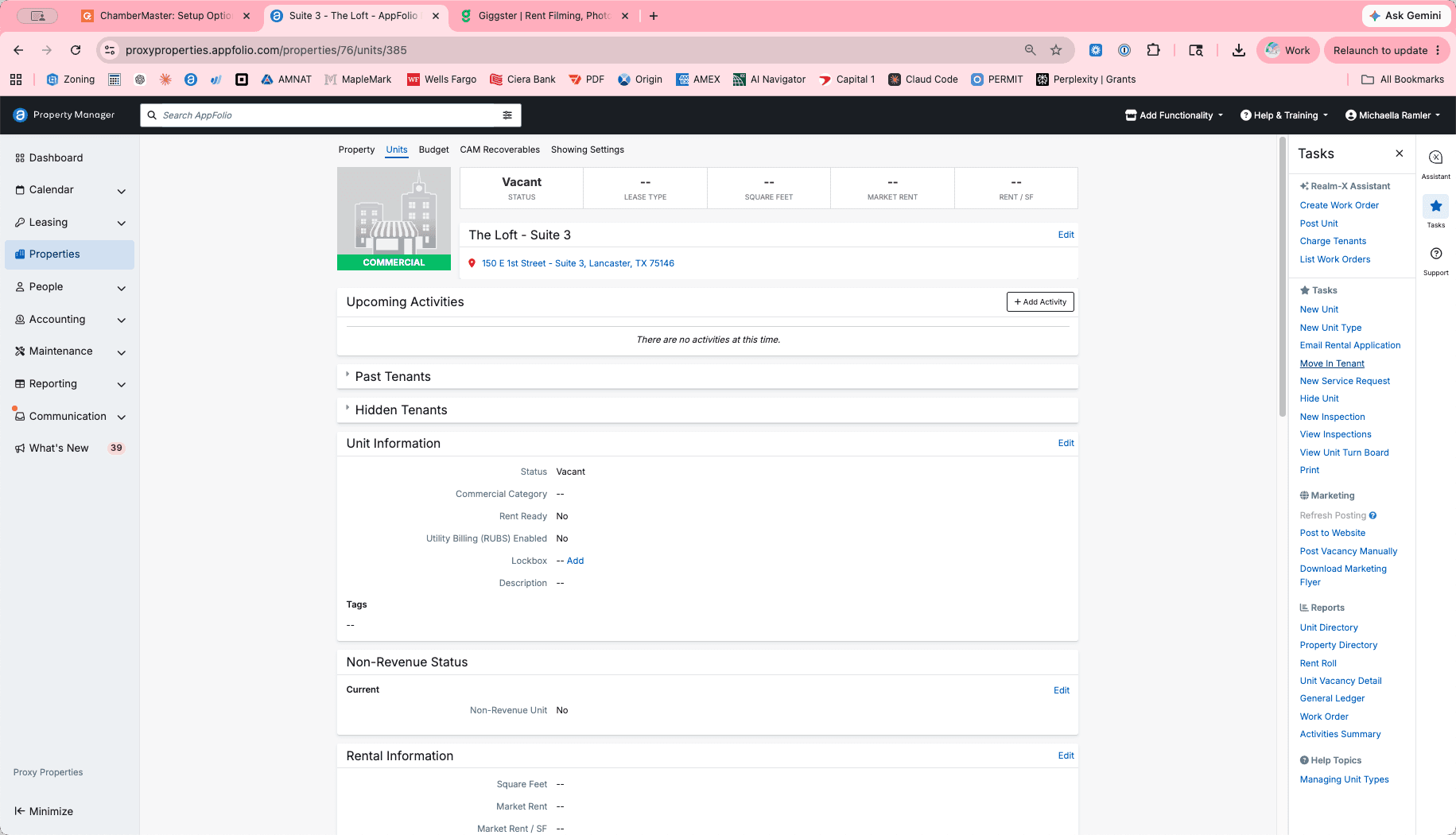This screenshot has width=1456, height=835.
Task: Click the AppFolio Property Manager logo
Action: (64, 115)
